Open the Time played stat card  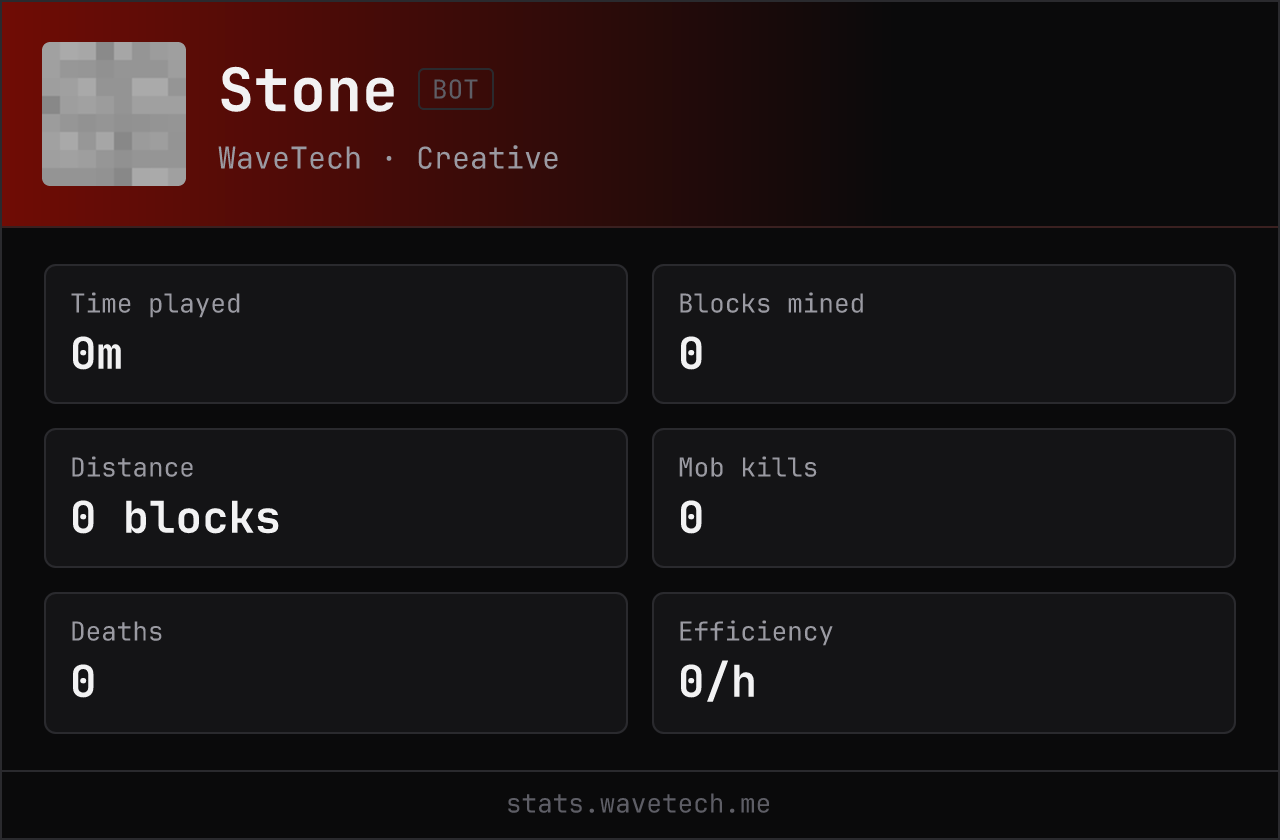[x=336, y=334]
